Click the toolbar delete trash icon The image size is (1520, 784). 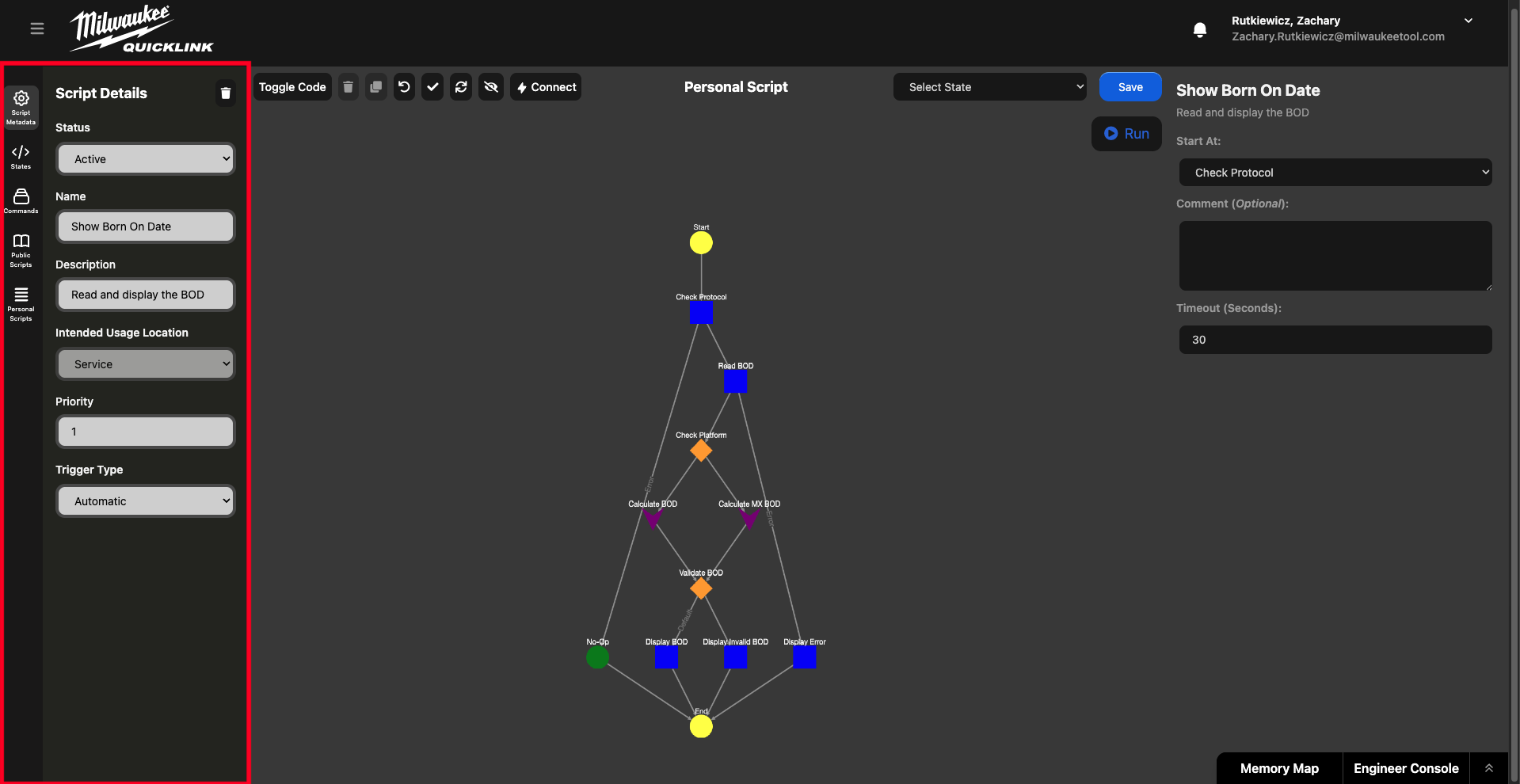pos(348,87)
